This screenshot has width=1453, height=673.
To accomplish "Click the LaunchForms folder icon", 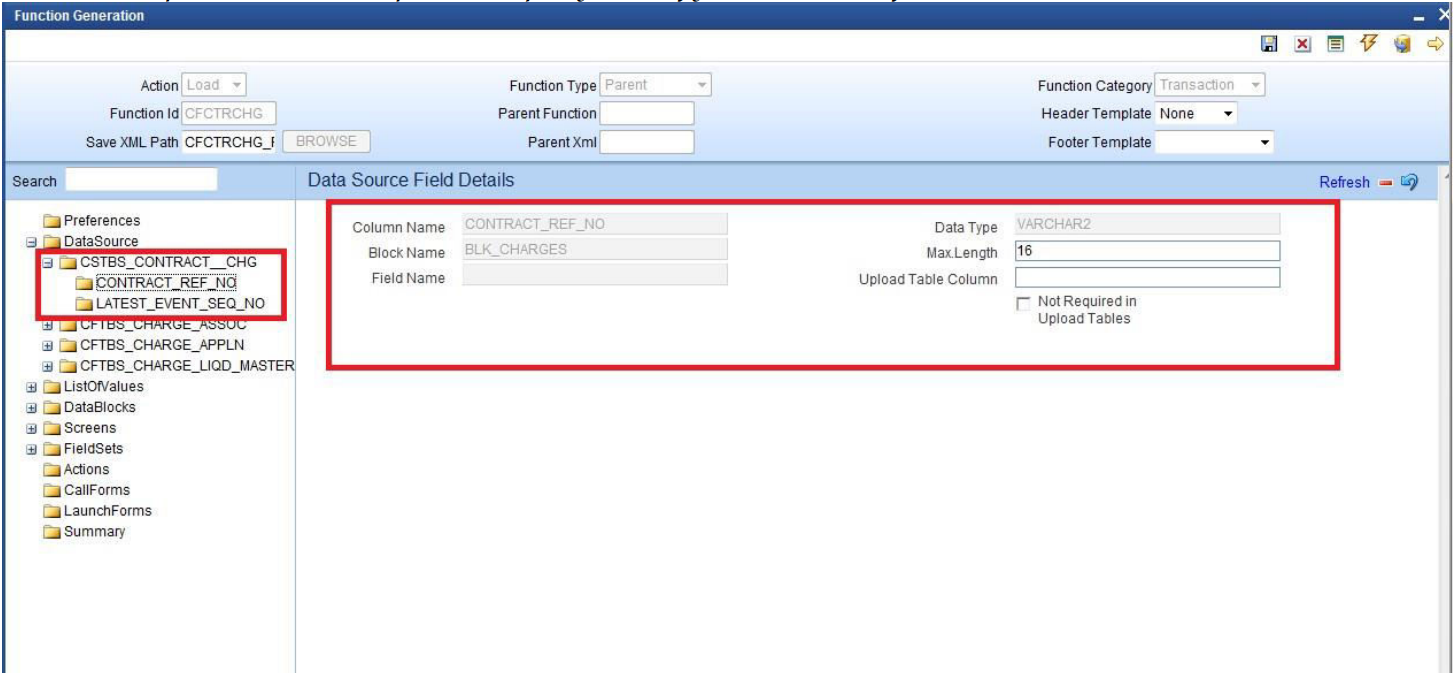I will coord(53,512).
